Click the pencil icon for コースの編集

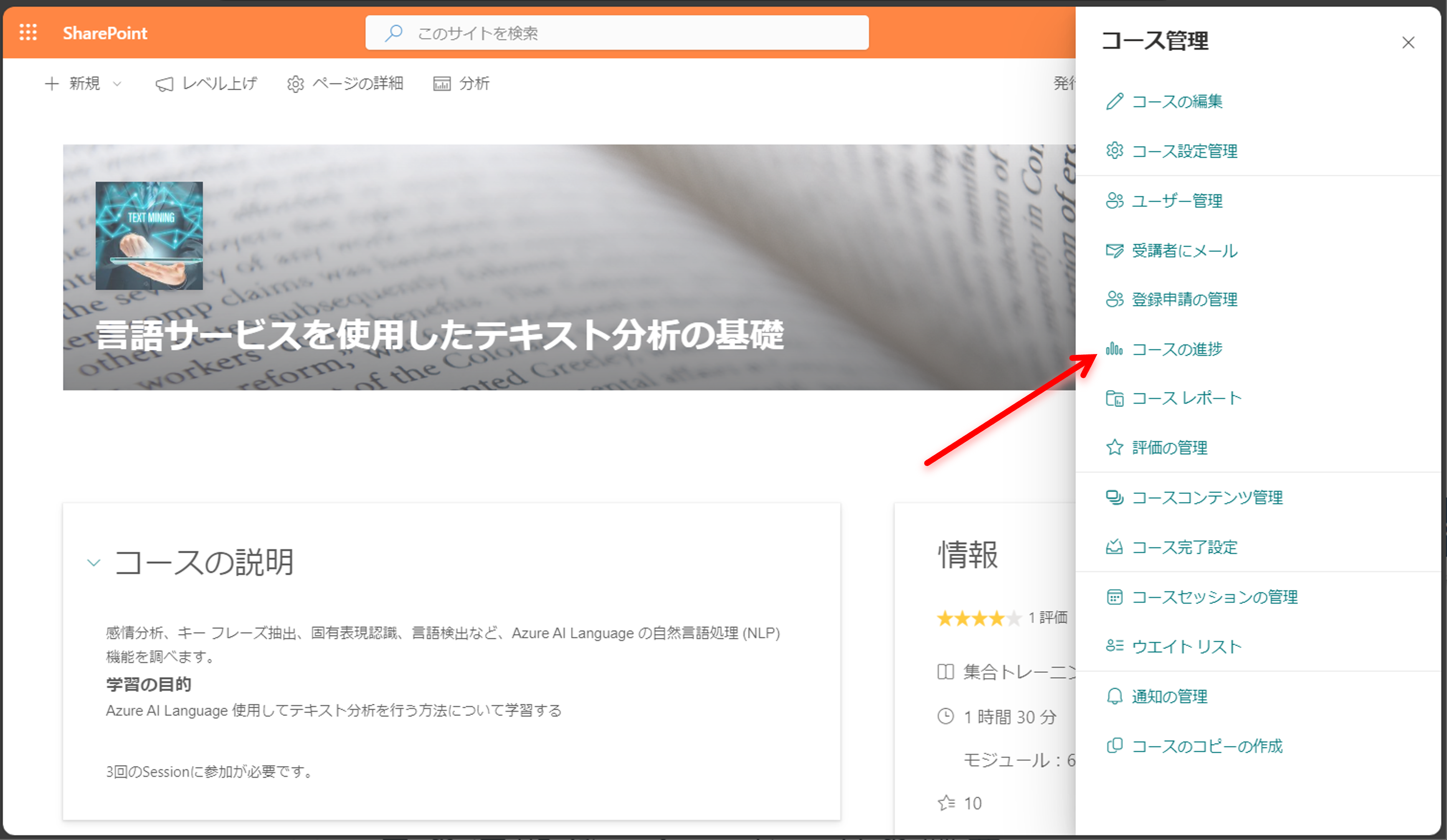pyautogui.click(x=1115, y=101)
